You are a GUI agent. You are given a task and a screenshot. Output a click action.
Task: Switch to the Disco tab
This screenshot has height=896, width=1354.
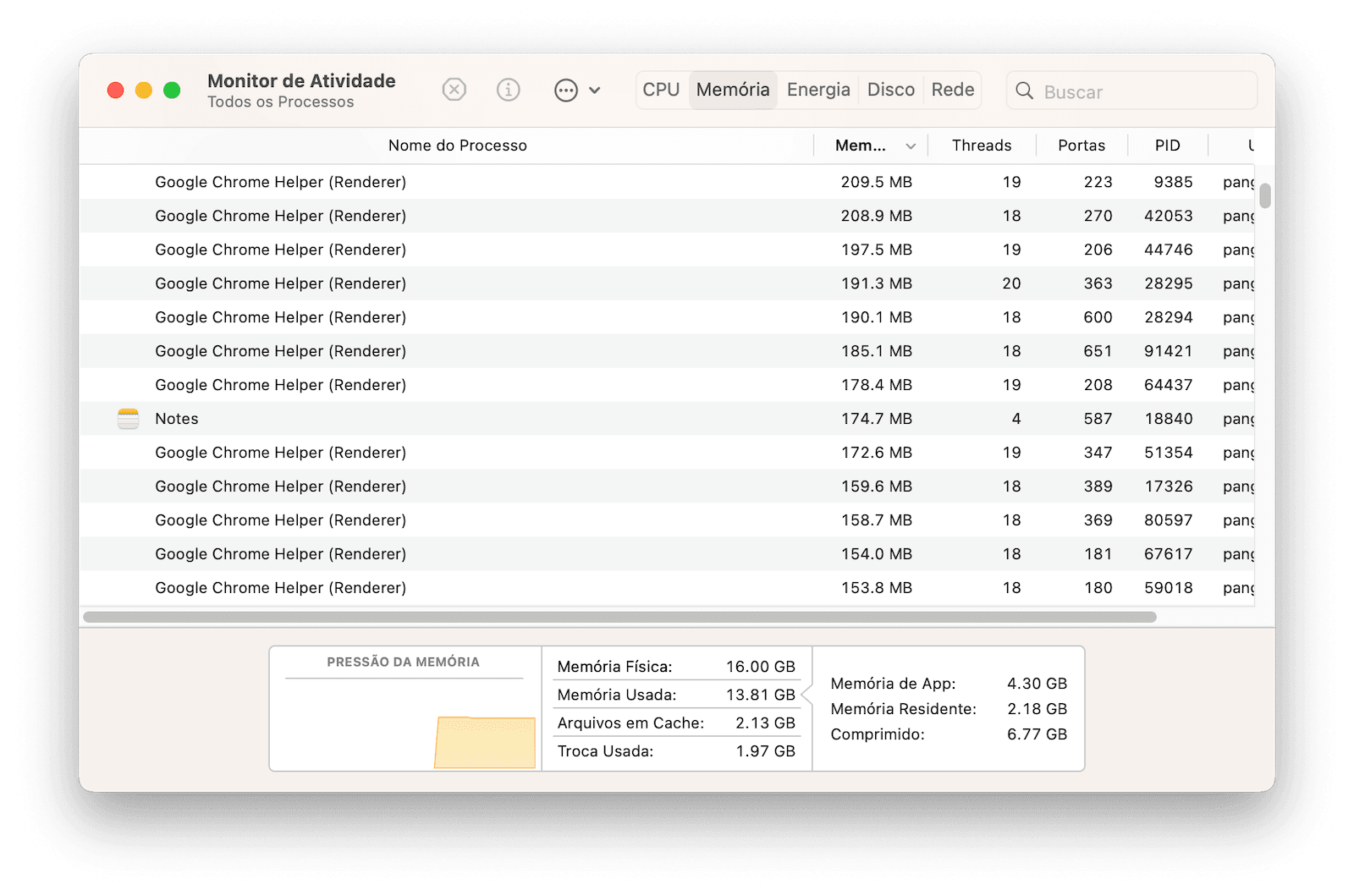[x=889, y=89]
